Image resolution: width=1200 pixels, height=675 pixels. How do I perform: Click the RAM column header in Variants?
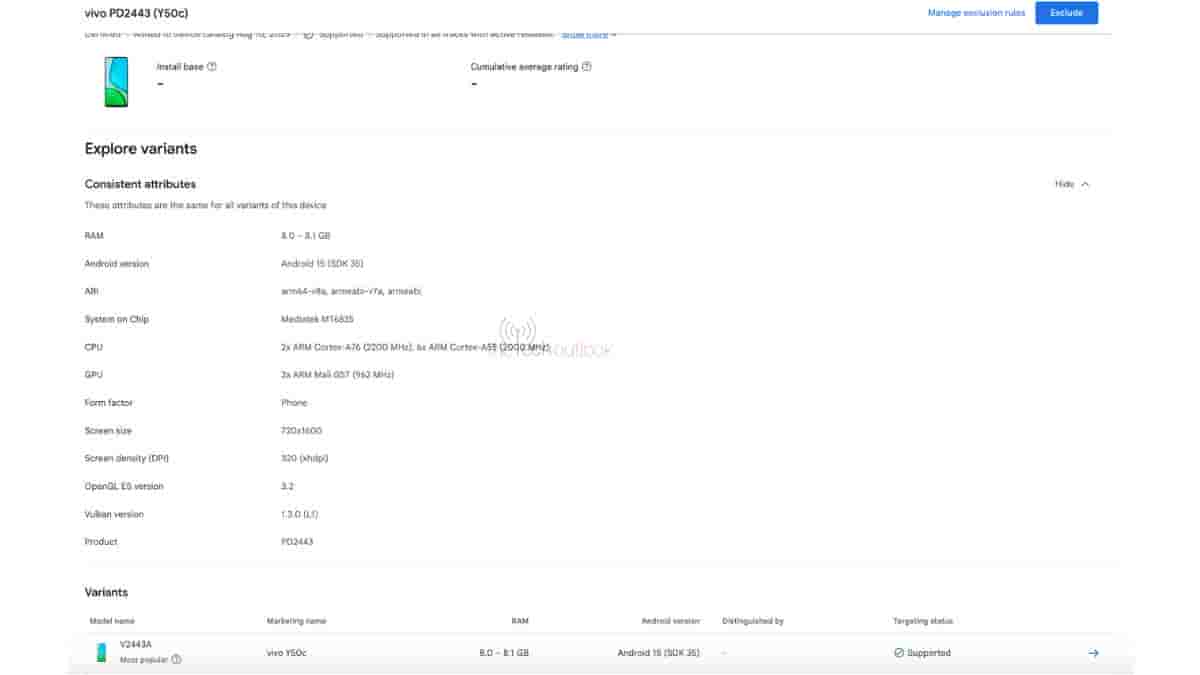[x=519, y=621]
